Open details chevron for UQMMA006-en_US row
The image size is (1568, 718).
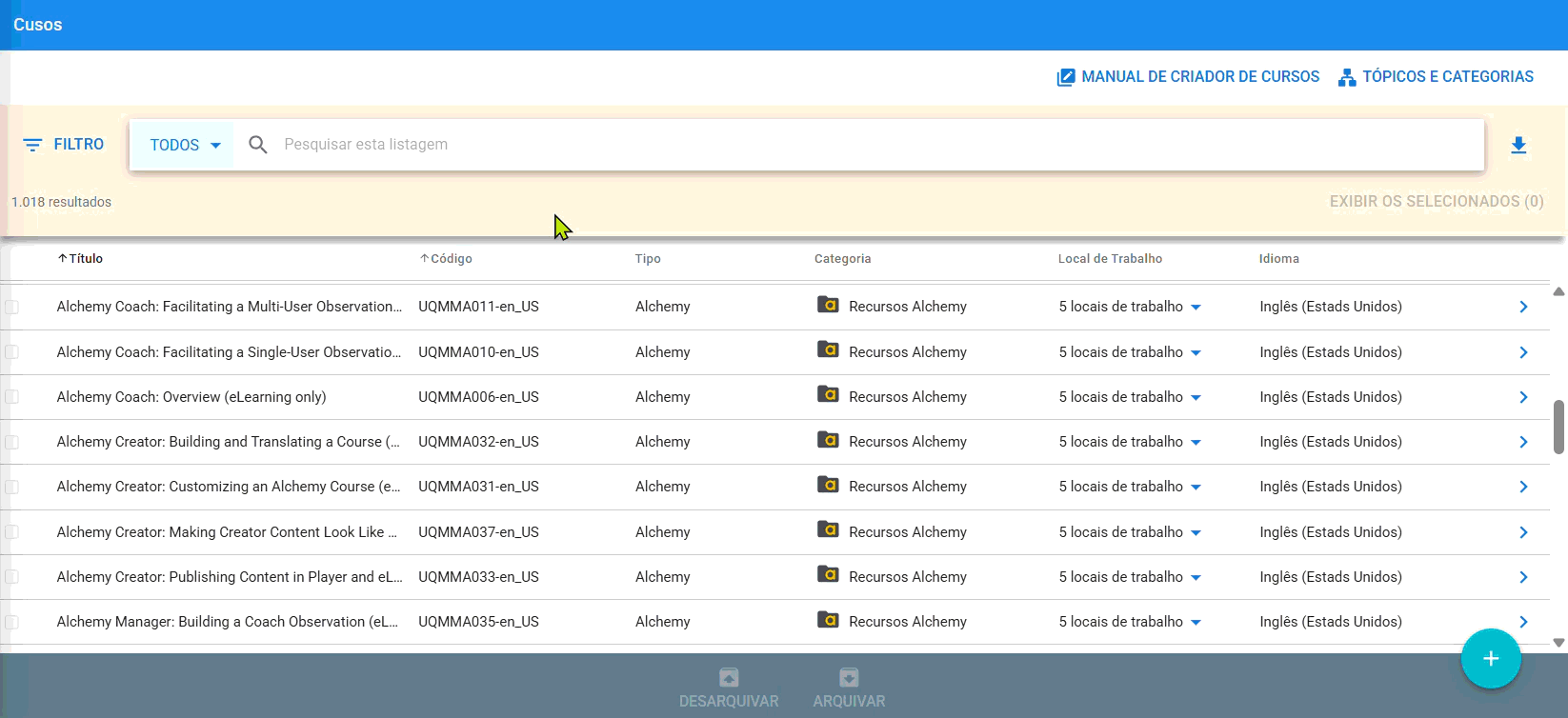click(x=1523, y=397)
